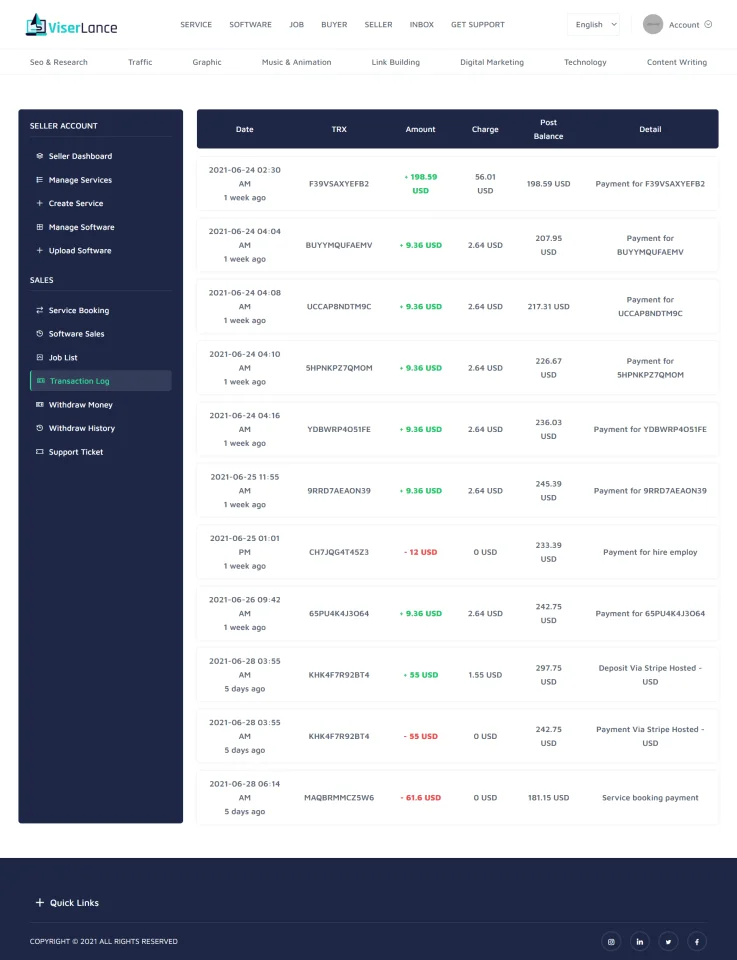Click the Amount column header

421,129
